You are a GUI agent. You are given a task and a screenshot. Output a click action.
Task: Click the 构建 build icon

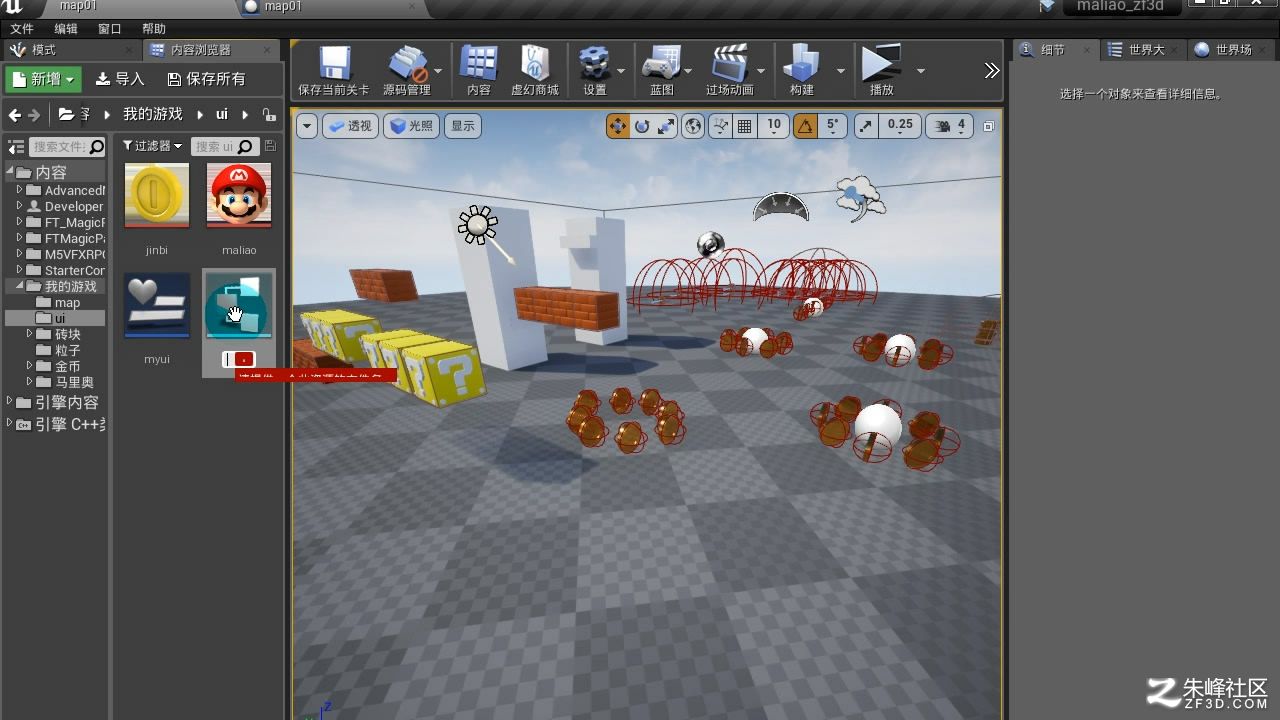(802, 70)
